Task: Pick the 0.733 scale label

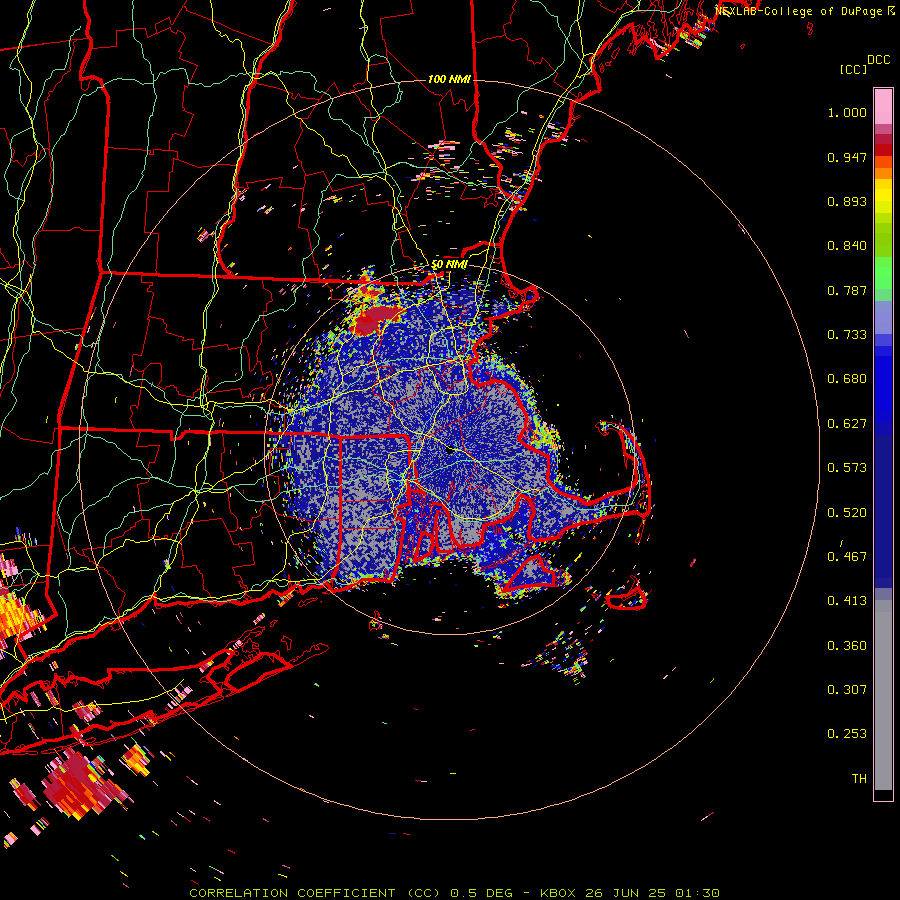Action: point(847,335)
